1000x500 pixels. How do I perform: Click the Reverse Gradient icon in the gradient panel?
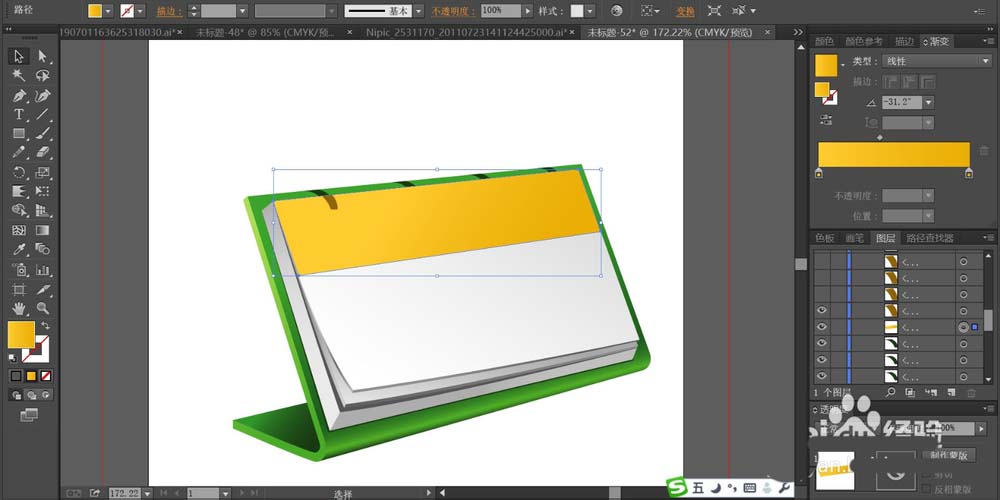pos(826,120)
